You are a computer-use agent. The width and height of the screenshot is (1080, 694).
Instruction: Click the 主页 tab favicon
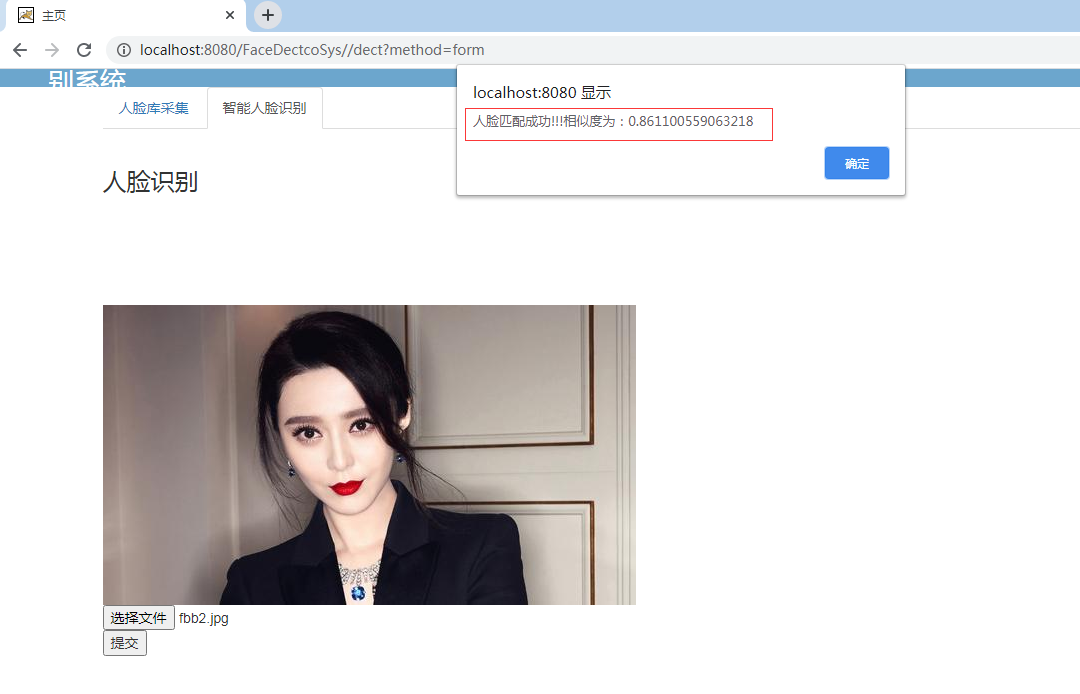pos(26,15)
